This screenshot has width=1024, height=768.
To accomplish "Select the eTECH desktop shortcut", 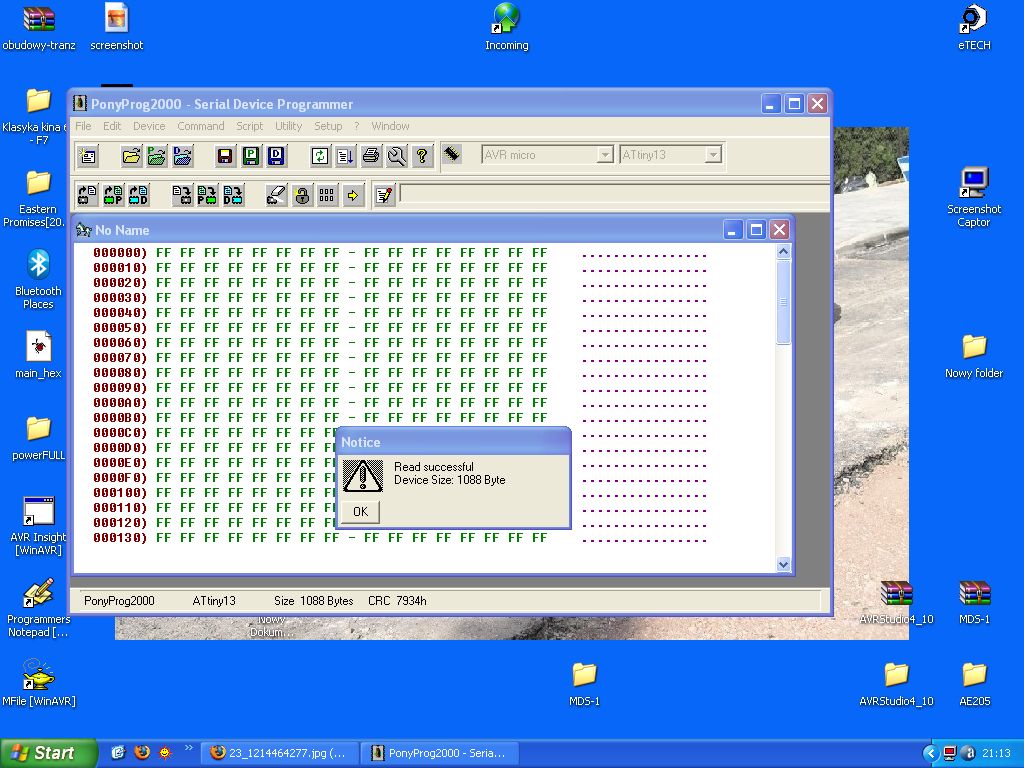I will tap(974, 27).
